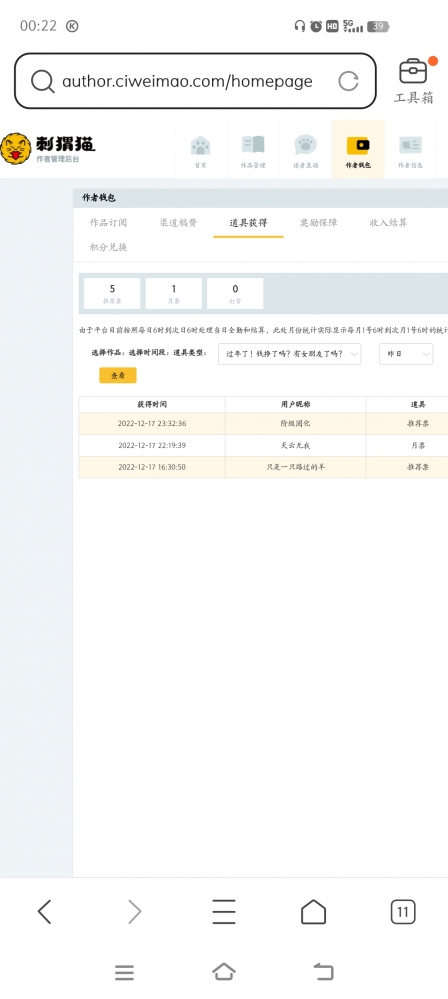448x999 pixels.
Task: Click 推荐票 in the 16:30:50 row
Action: [418, 467]
